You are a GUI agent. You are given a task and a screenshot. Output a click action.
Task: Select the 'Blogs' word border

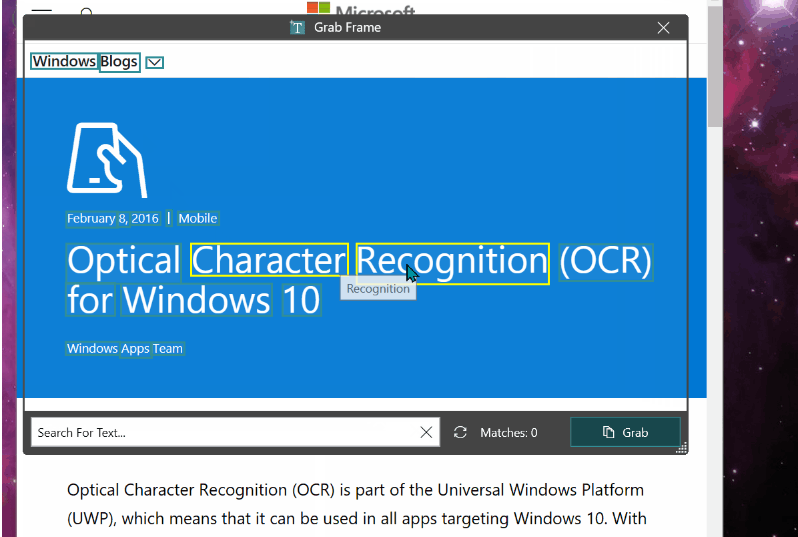119,62
